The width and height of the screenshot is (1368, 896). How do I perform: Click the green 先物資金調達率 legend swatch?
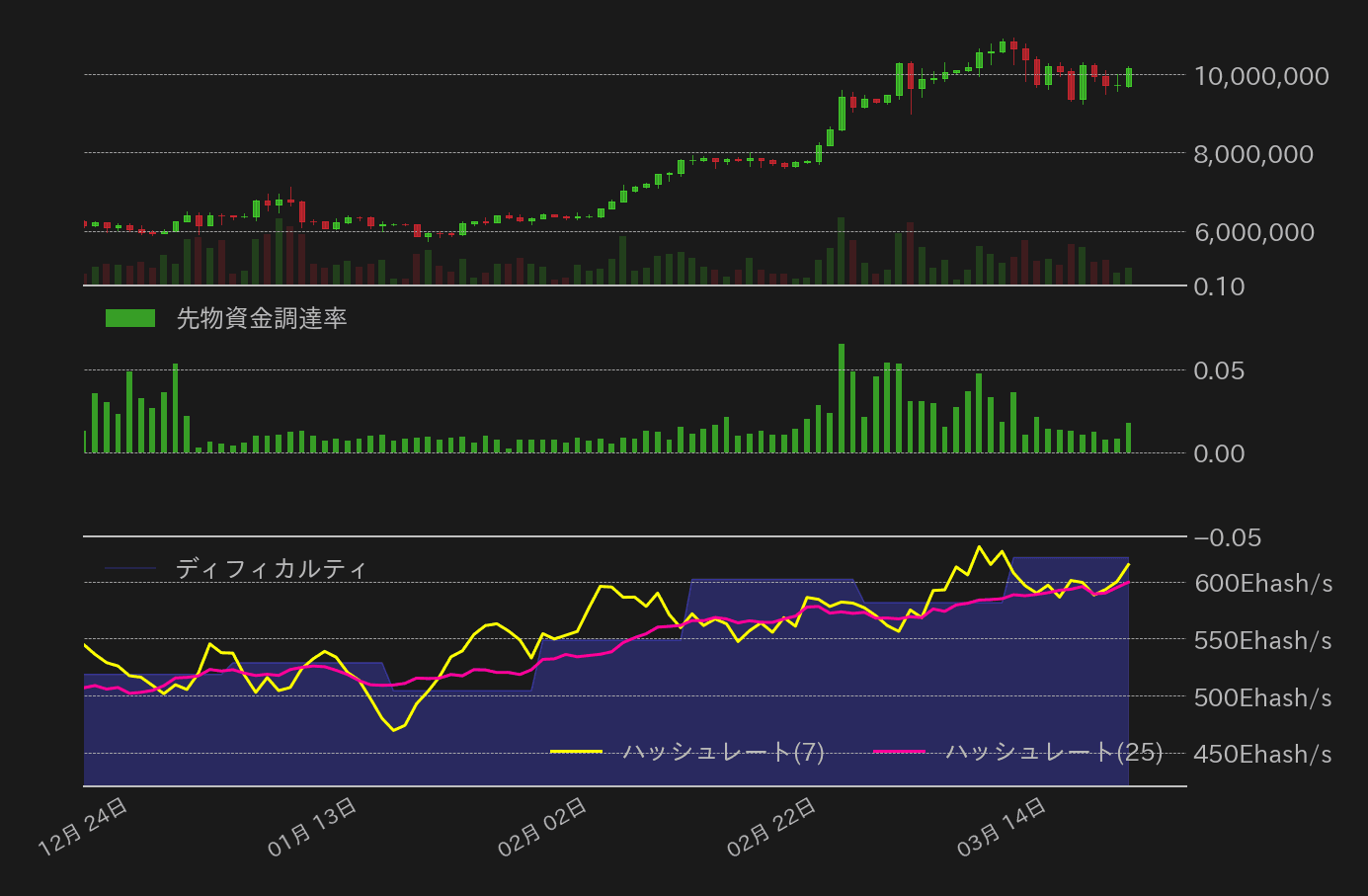(x=130, y=318)
